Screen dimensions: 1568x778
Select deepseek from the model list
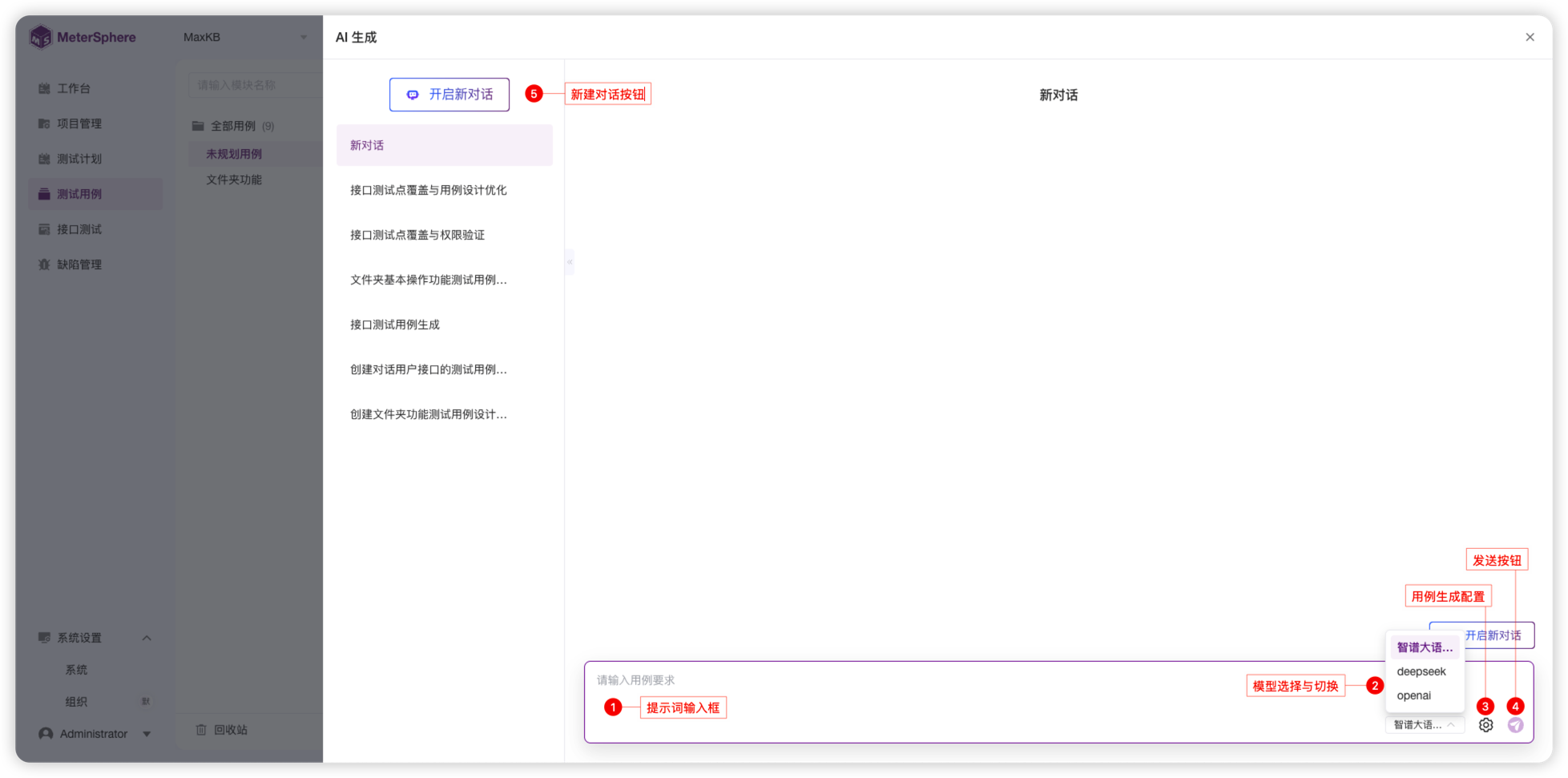coord(1420,671)
